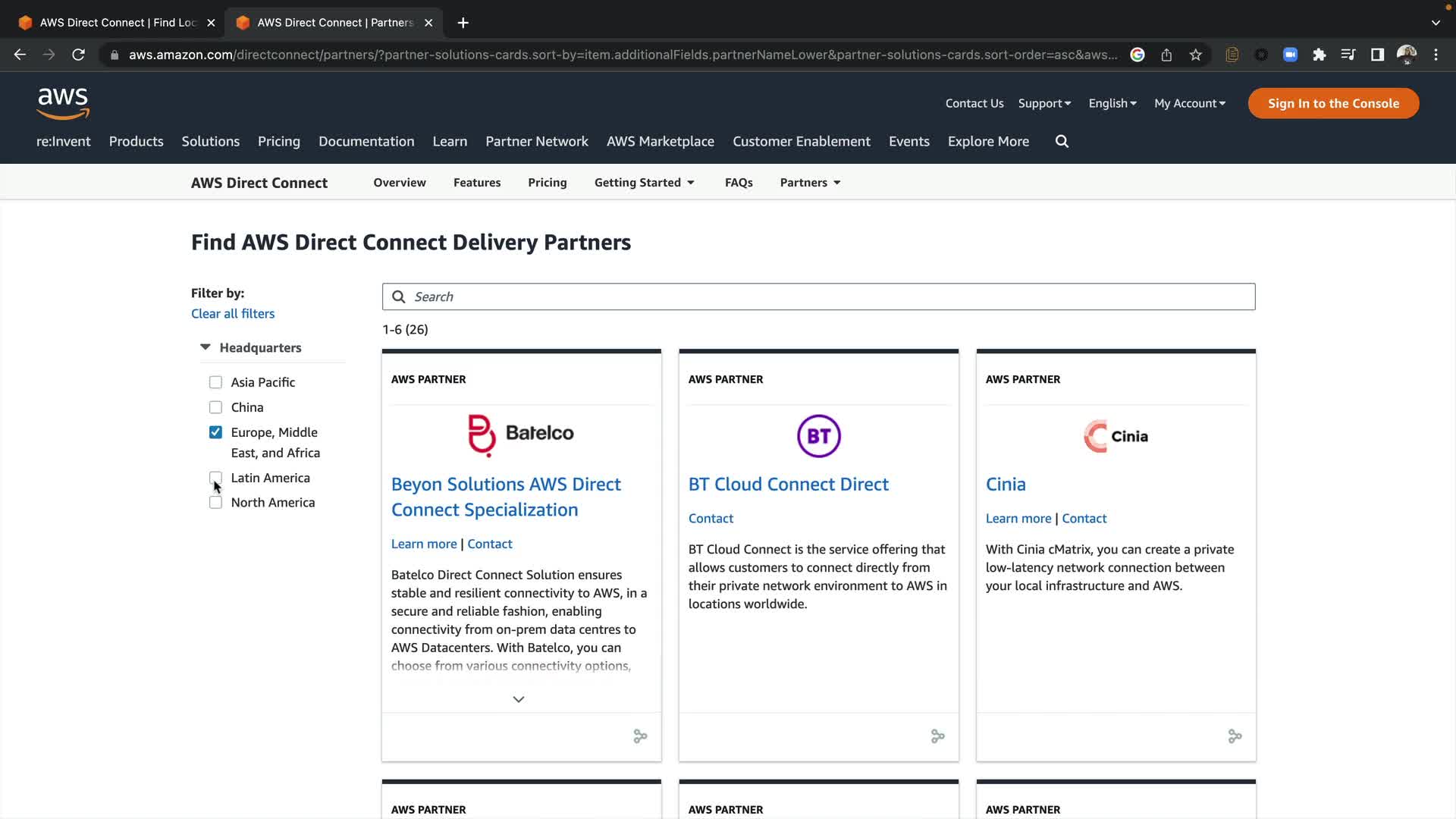The width and height of the screenshot is (1456, 819).
Task: Click Sign In to the Console
Action: coord(1332,103)
